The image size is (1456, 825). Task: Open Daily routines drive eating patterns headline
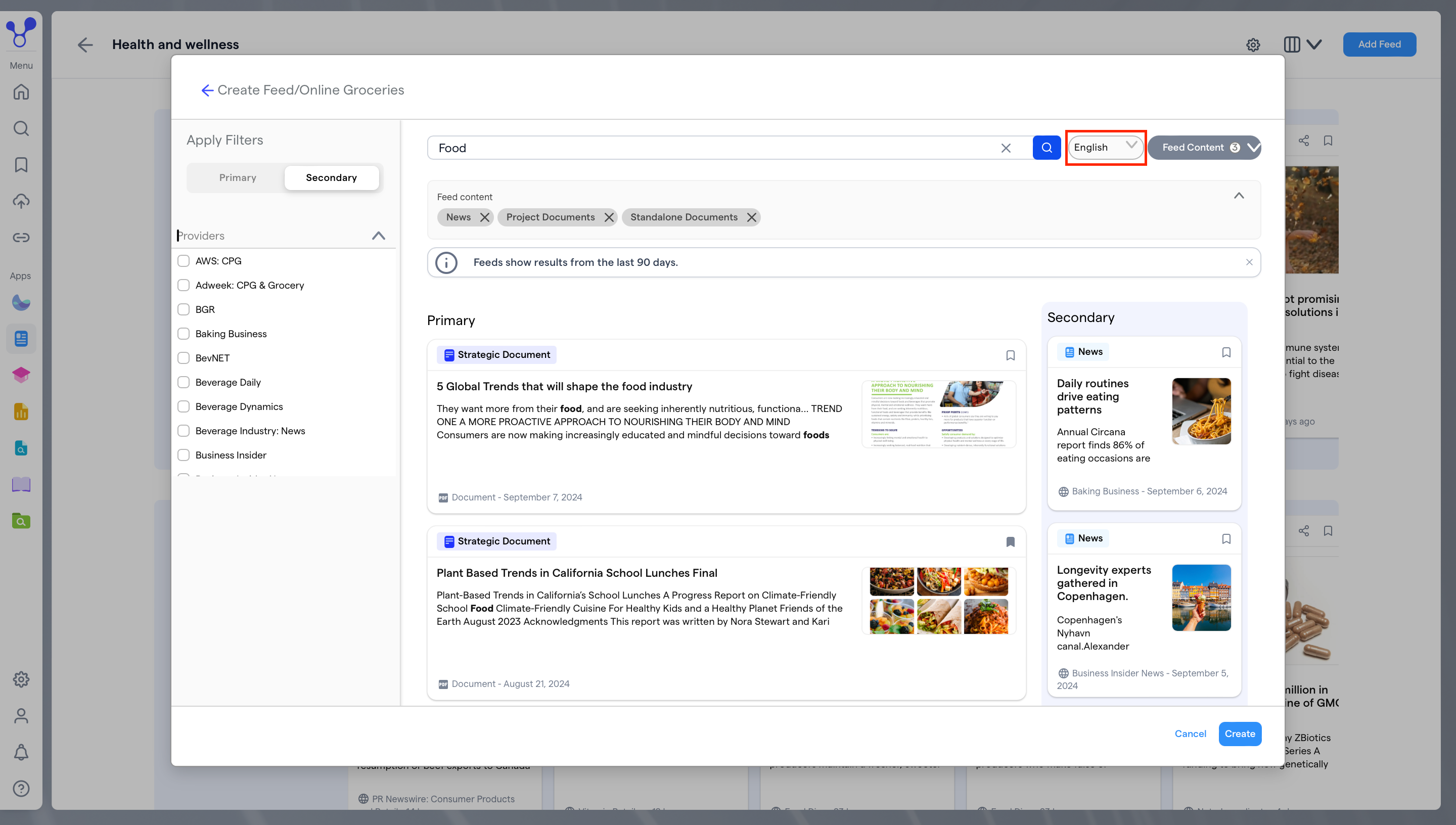point(1093,397)
